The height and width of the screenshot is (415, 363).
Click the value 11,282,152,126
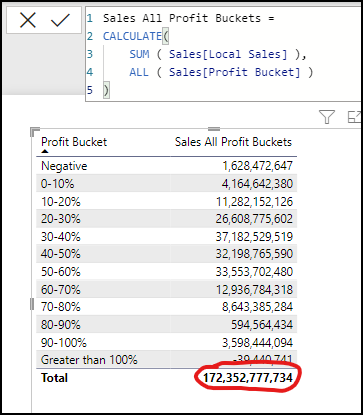coord(254,202)
